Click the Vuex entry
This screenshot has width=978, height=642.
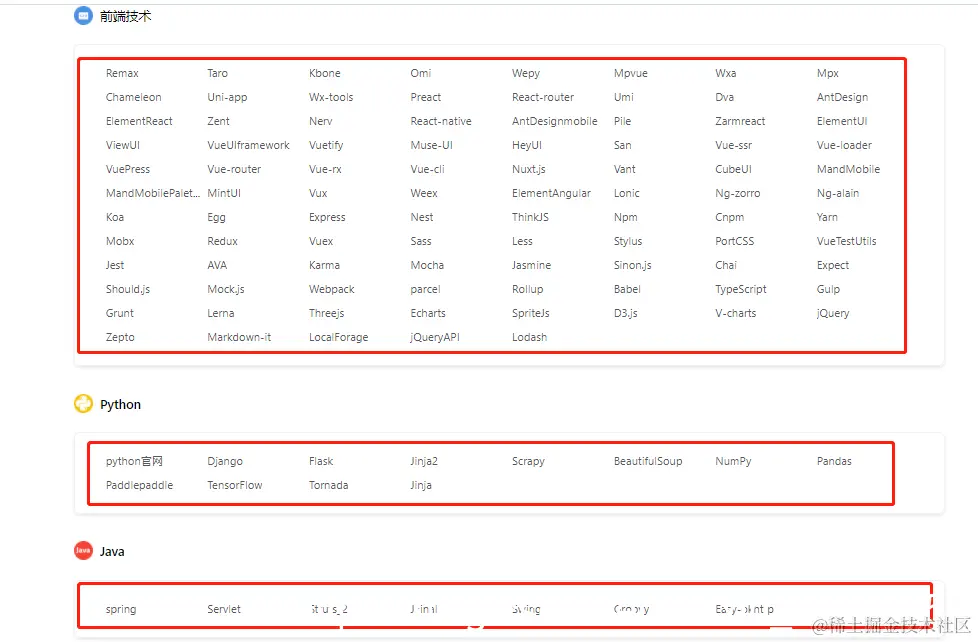321,241
